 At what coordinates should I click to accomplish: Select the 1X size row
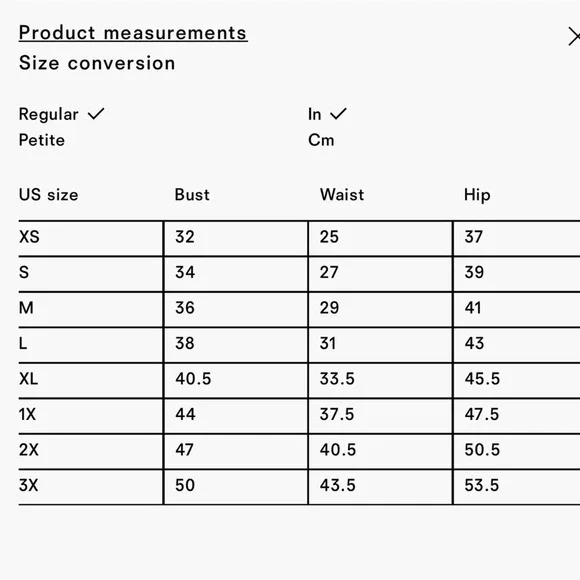(299, 416)
